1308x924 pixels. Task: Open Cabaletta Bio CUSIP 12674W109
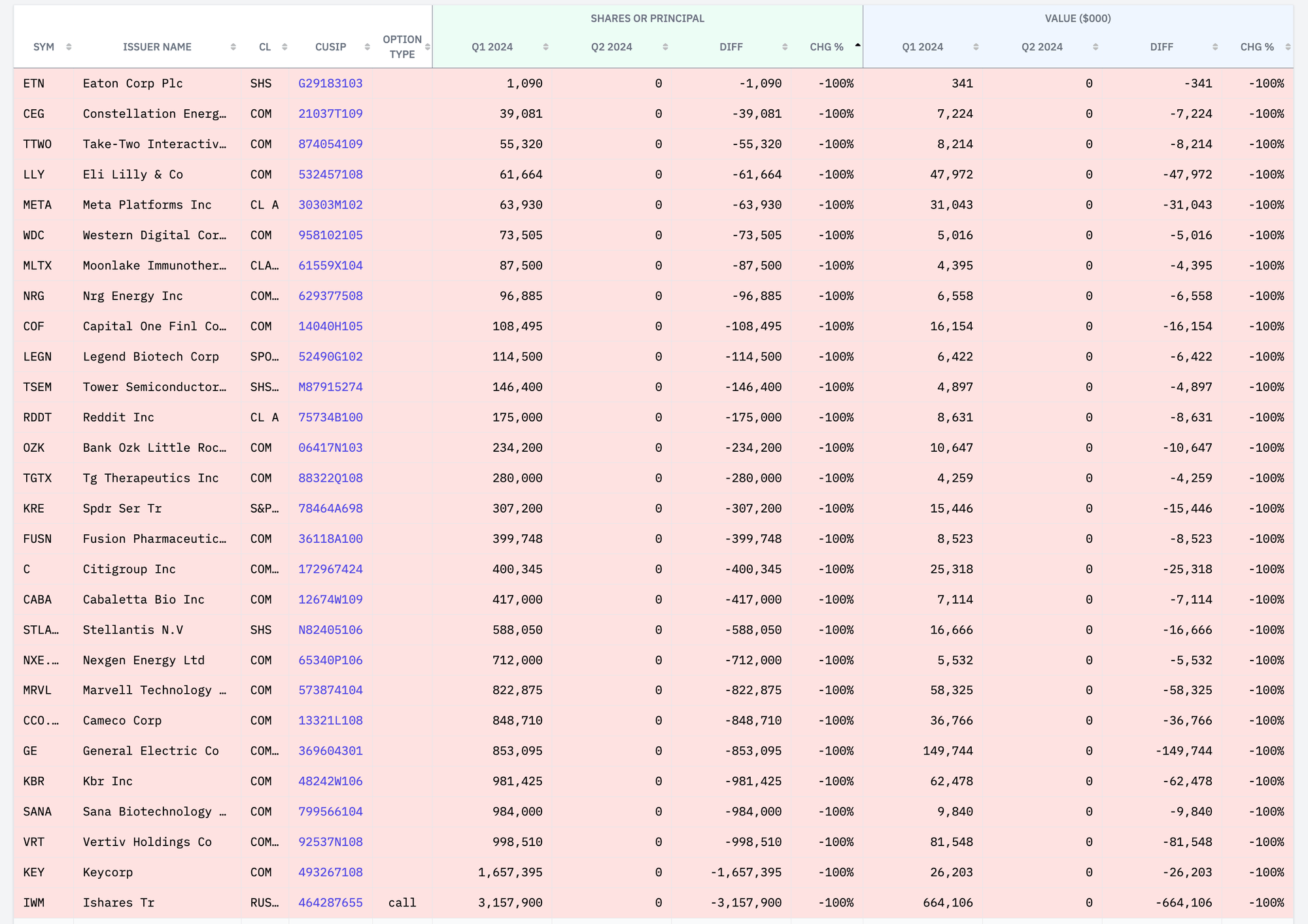pos(330,600)
